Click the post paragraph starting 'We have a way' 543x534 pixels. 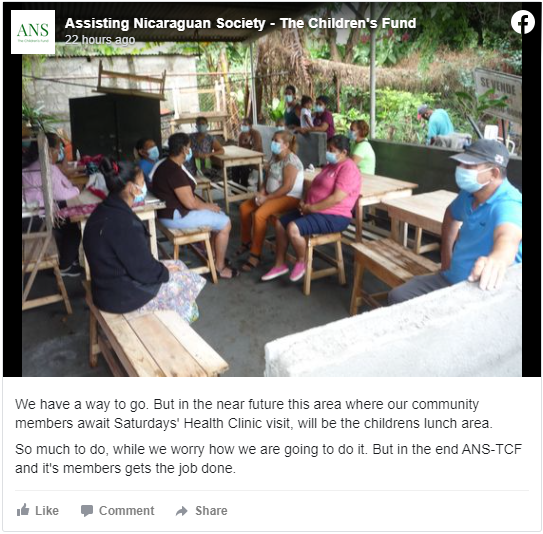pos(254,413)
